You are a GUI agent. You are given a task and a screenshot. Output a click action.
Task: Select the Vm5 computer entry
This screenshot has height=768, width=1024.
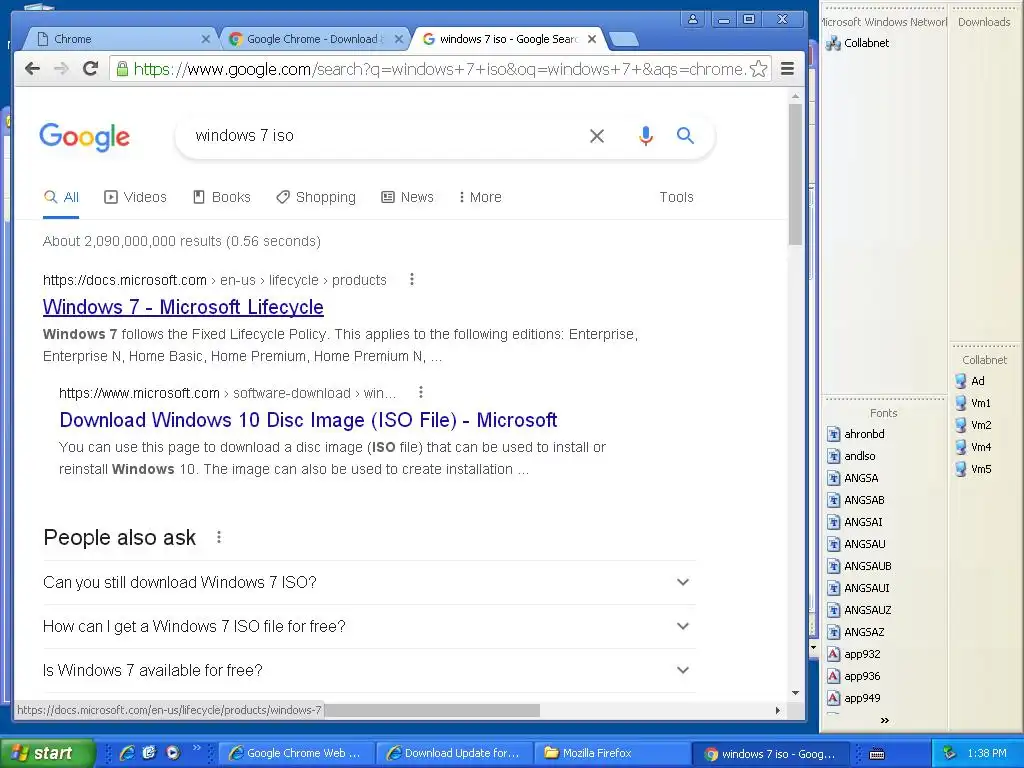[x=973, y=469]
